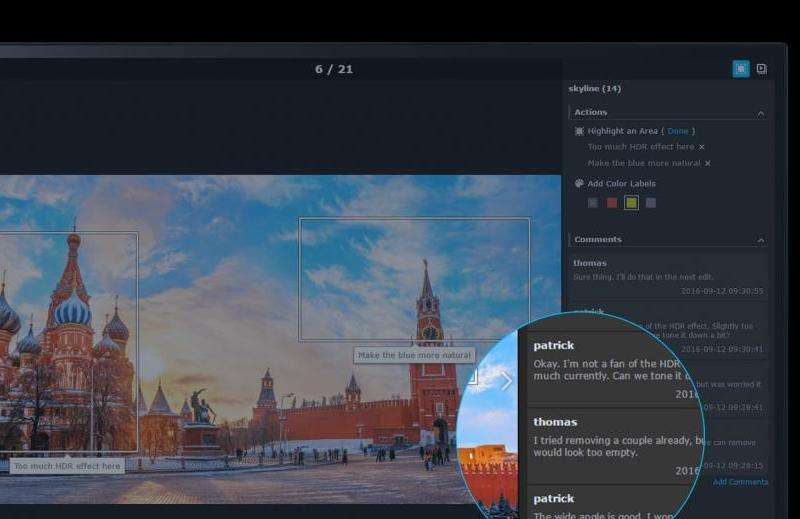Click Done to finish highlighting
Image resolution: width=800 pixels, height=519 pixels.
coord(678,131)
